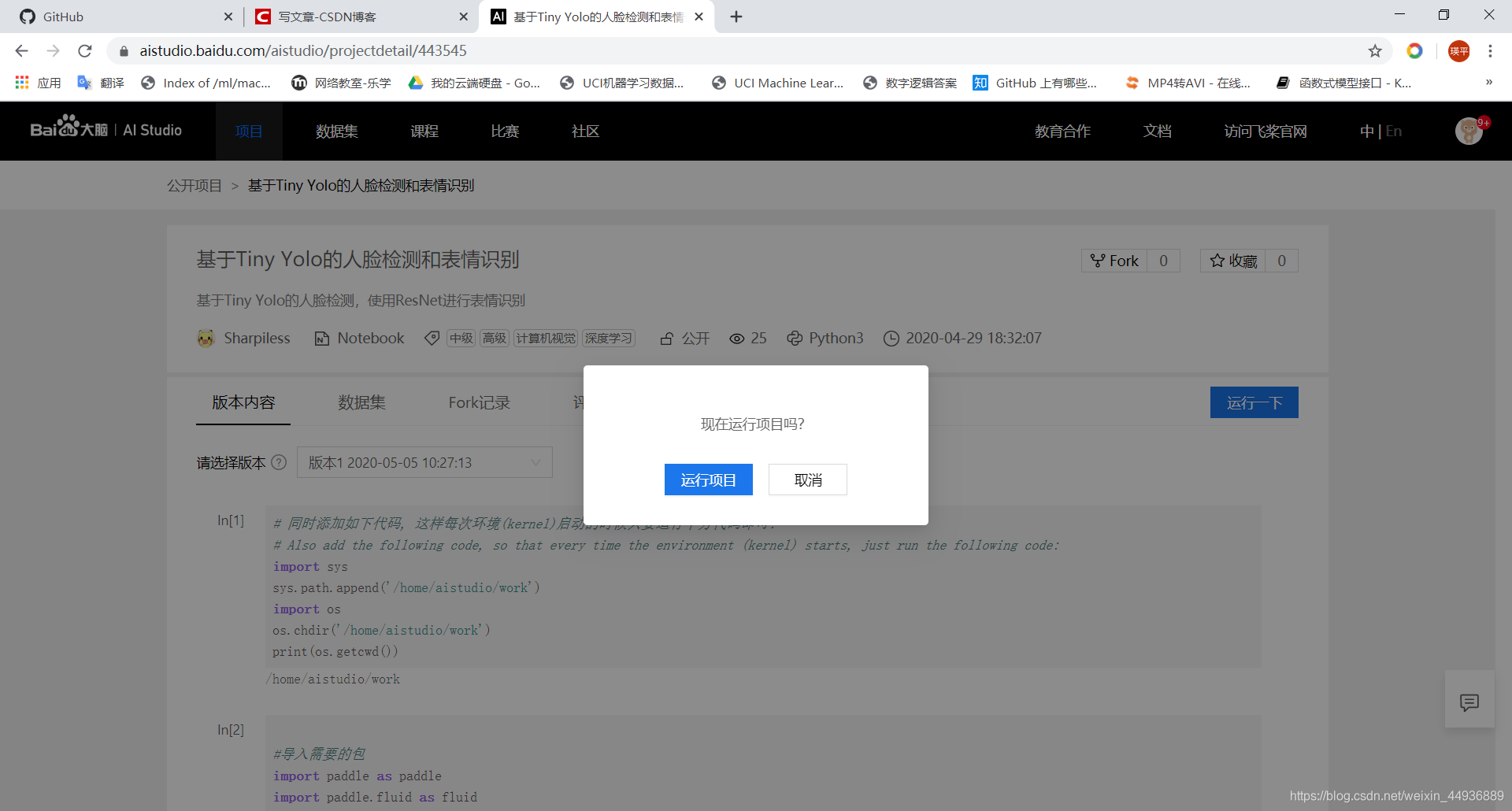Open the Index of /ml/mac bookmark

tap(206, 83)
